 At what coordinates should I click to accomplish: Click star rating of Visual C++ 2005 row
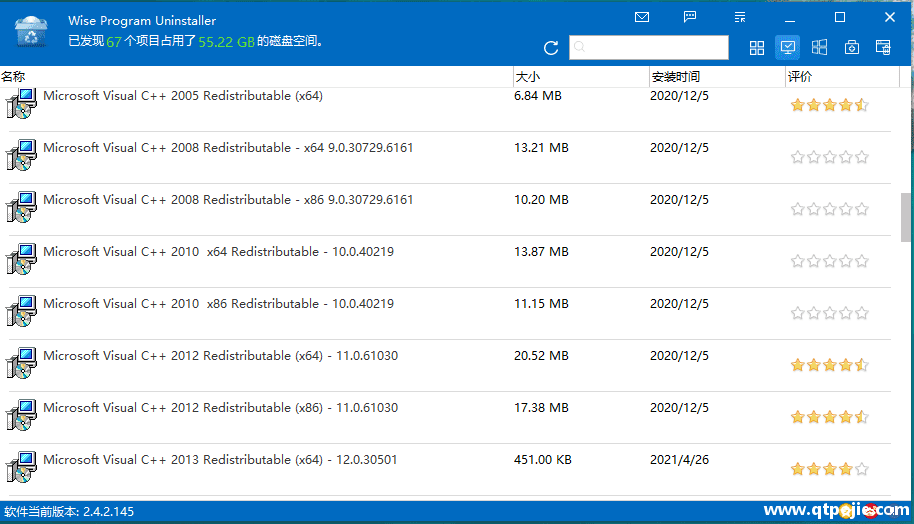pyautogui.click(x=829, y=105)
